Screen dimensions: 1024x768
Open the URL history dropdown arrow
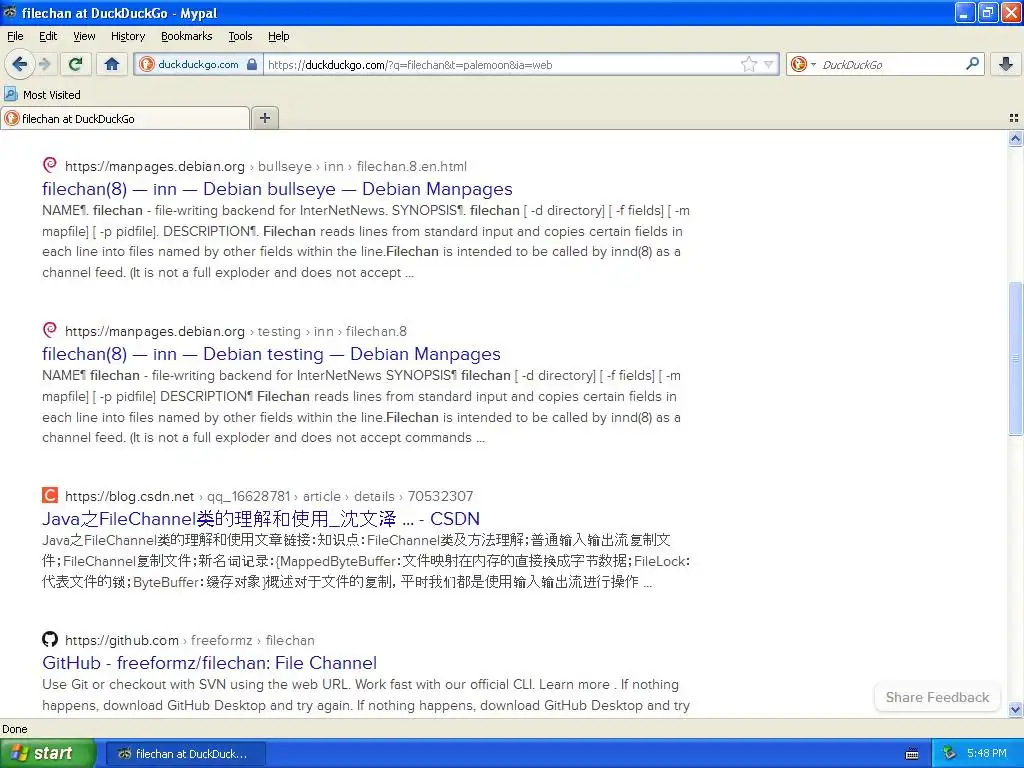coord(769,64)
